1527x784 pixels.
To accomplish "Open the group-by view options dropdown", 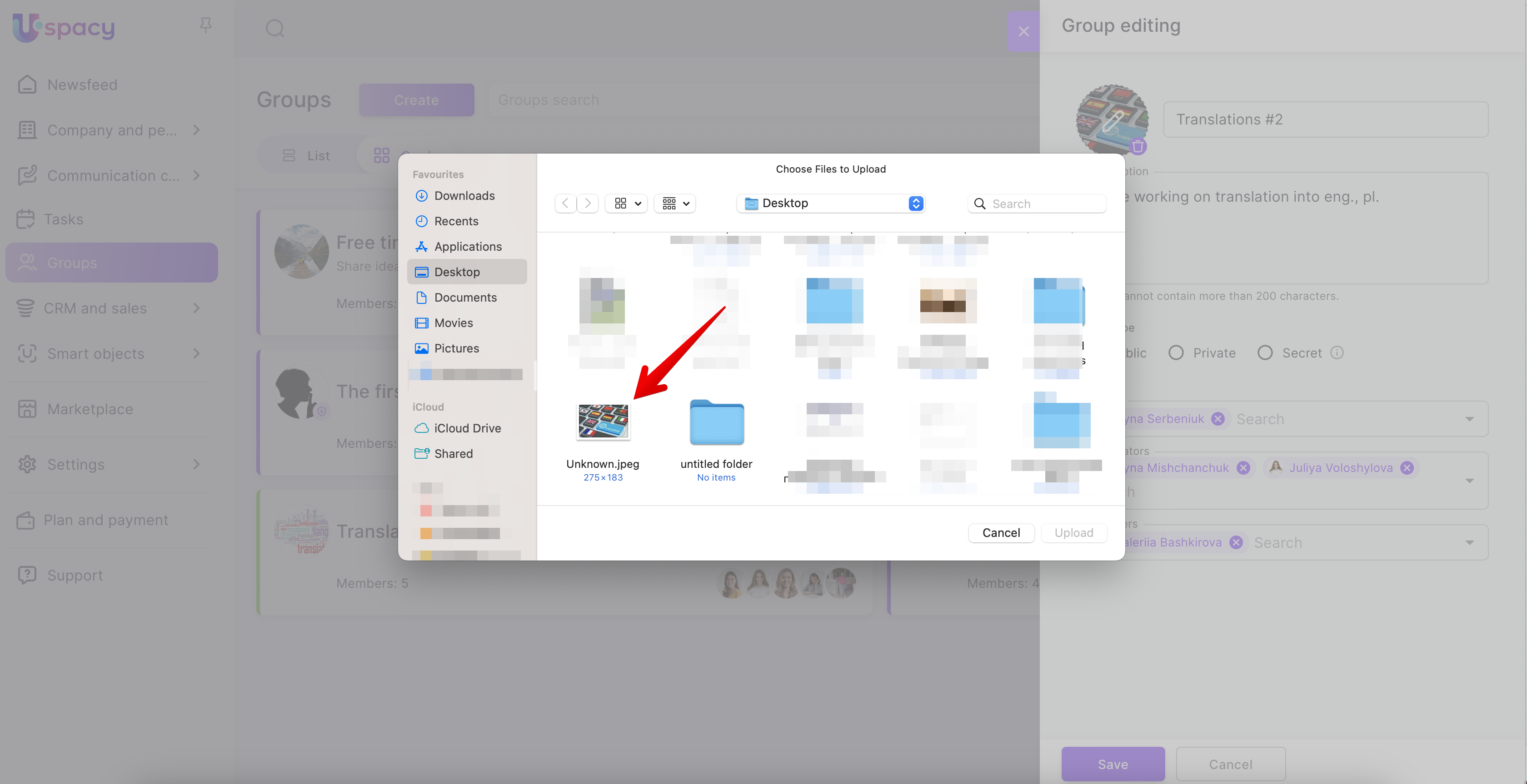I will (x=675, y=203).
